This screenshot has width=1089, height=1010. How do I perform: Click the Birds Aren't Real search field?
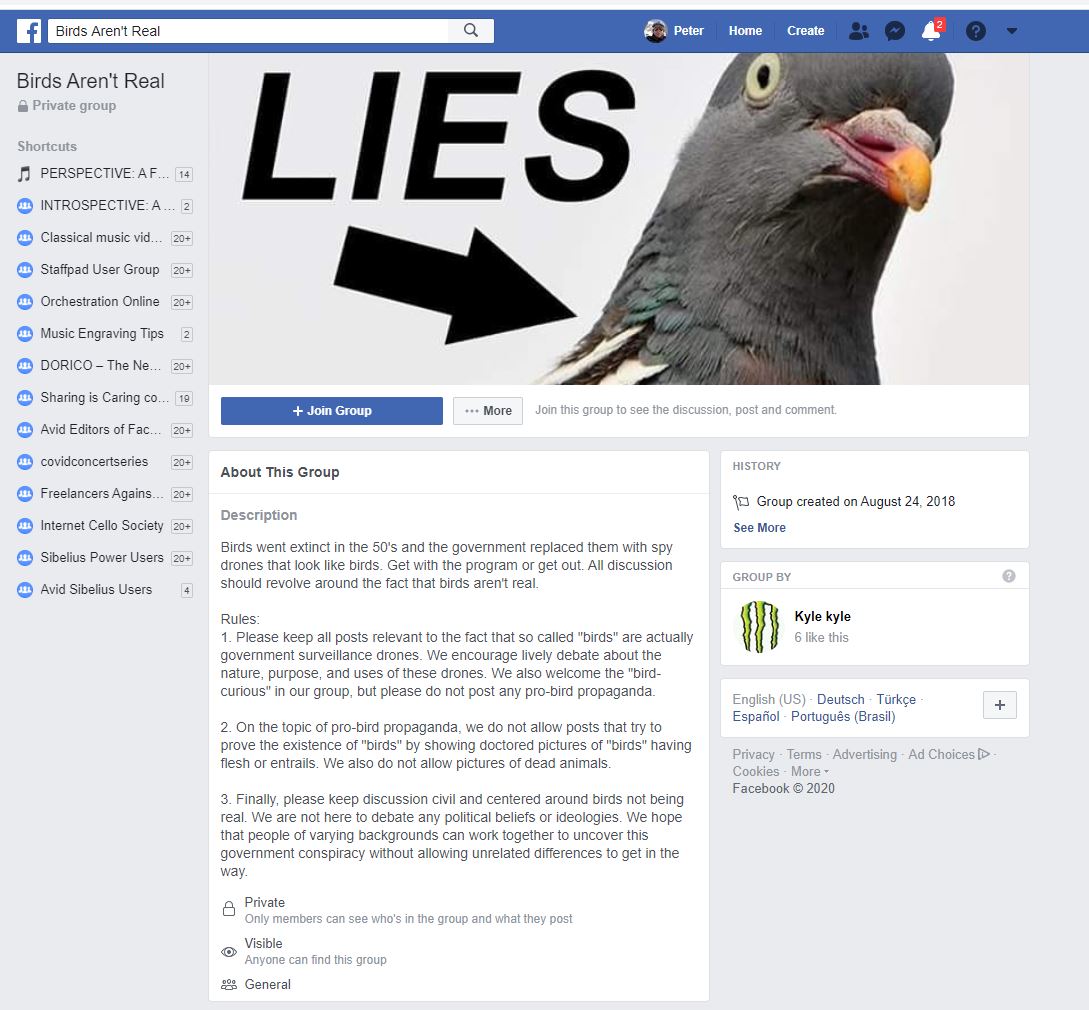coord(248,31)
